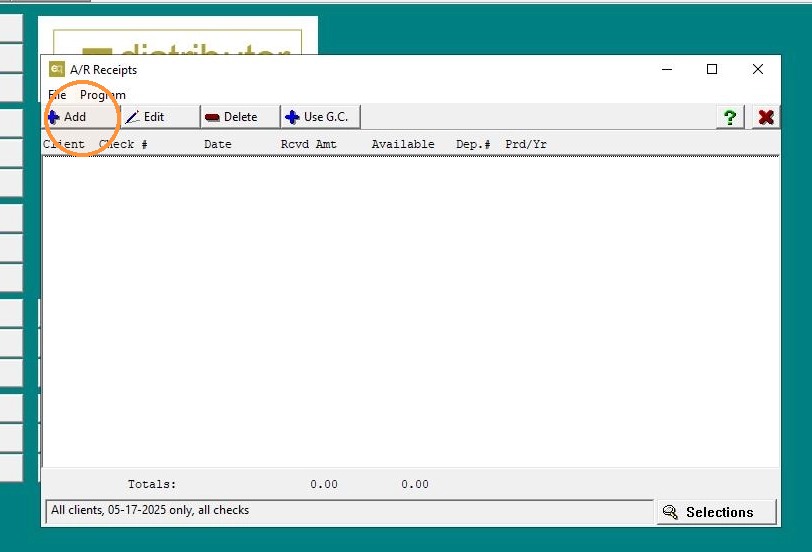
Task: Open the File menu
Action: coord(57,95)
